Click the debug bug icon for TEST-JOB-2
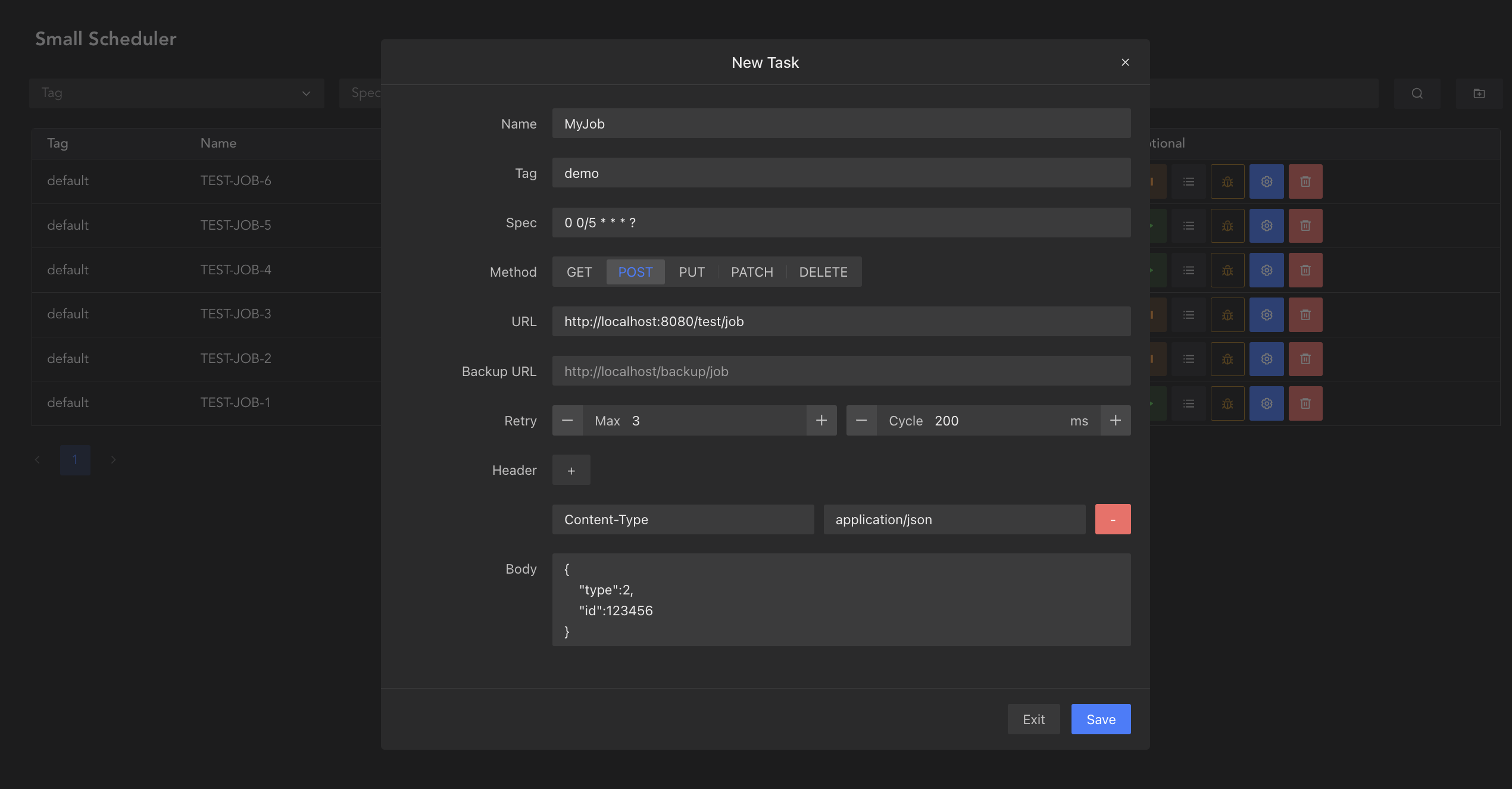The image size is (1512, 789). click(1227, 359)
